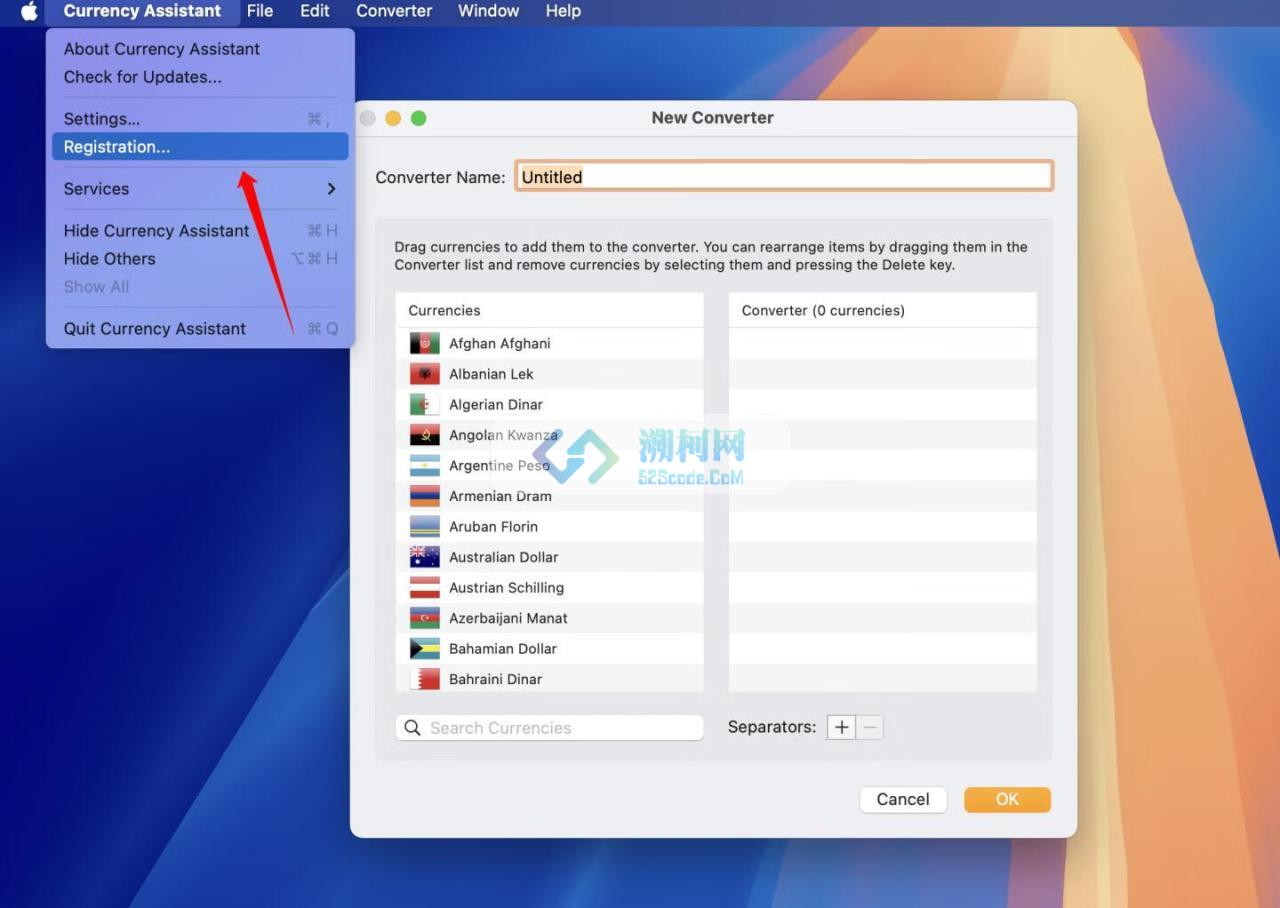This screenshot has width=1280, height=908.
Task: Select the Azerbaijani Manat name
Action: [x=508, y=618]
